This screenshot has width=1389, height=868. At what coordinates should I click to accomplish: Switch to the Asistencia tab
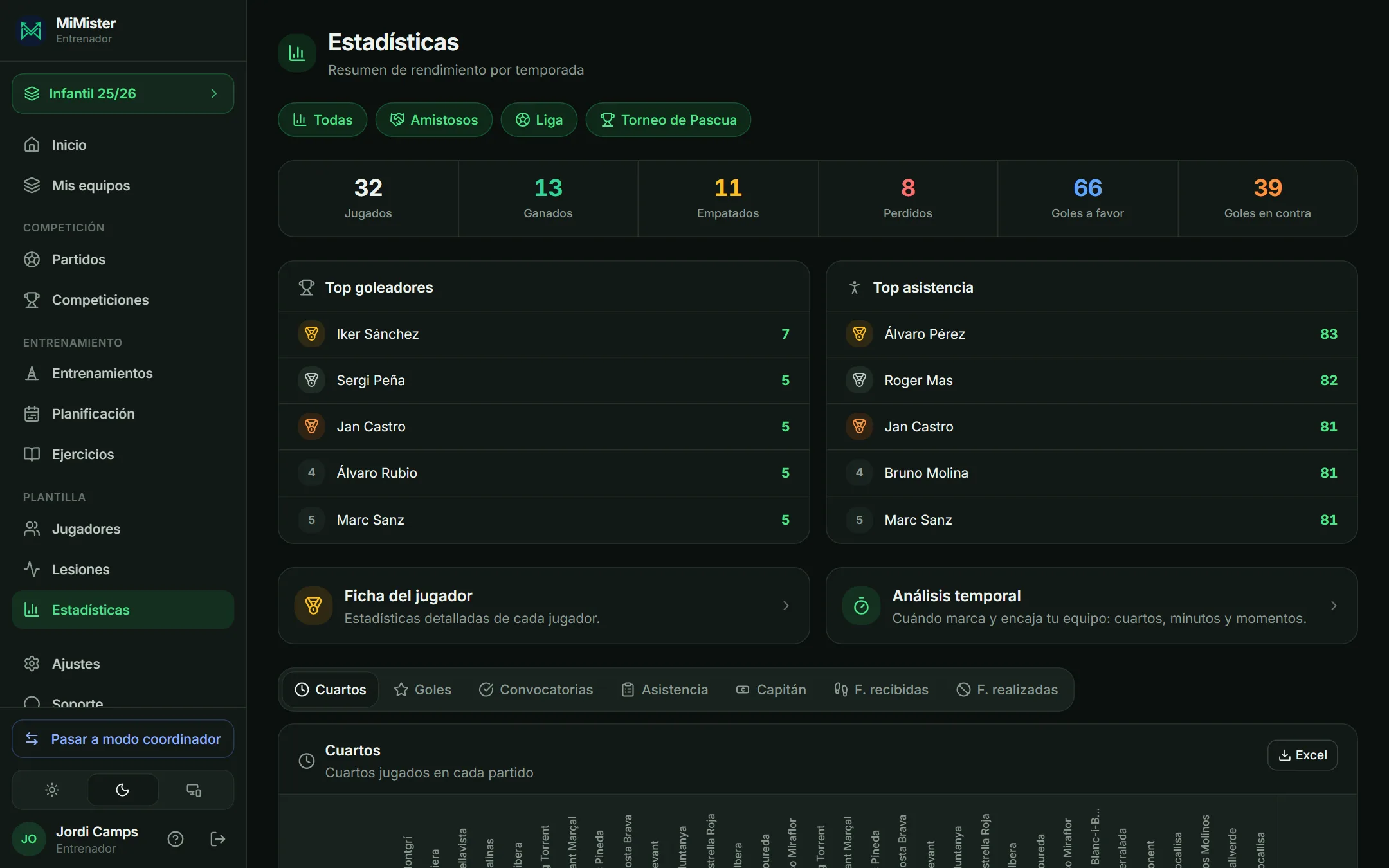click(664, 689)
